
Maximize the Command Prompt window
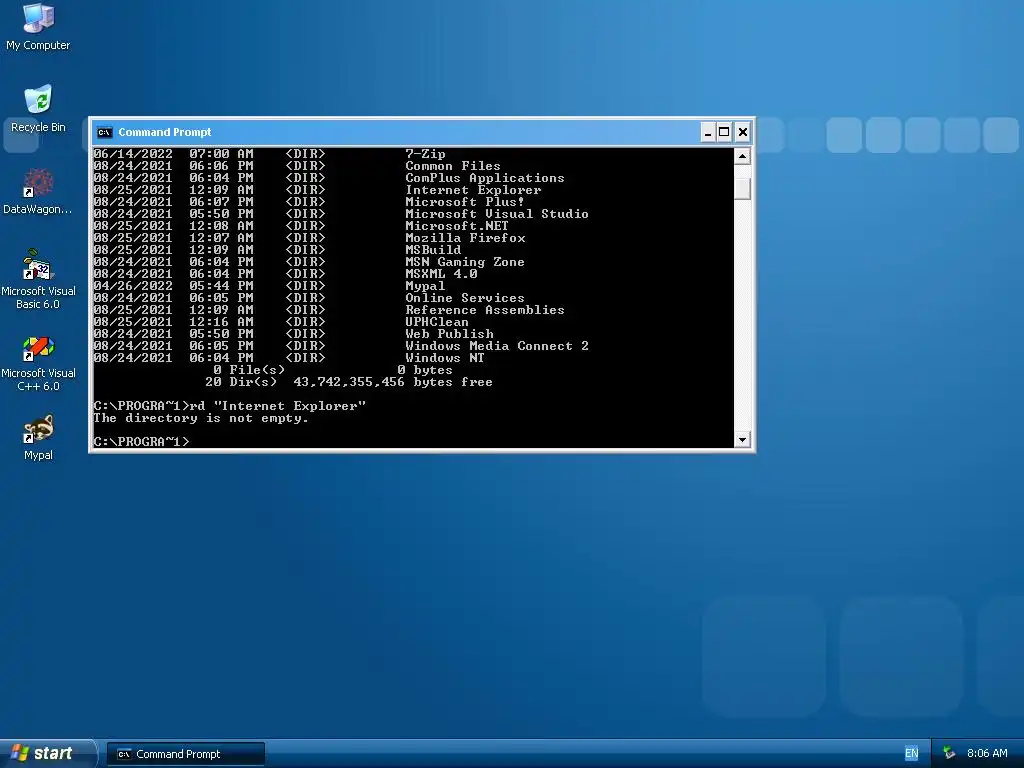[724, 133]
